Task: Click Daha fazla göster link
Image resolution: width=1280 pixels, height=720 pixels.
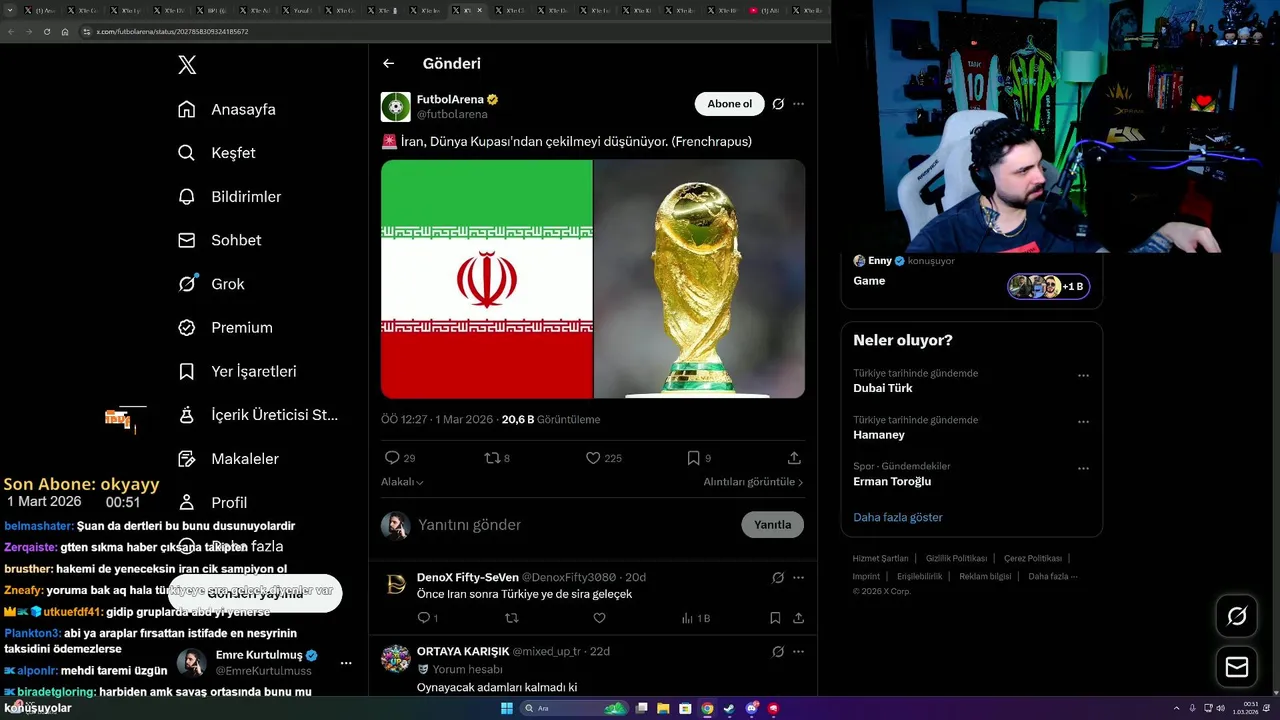Action: [x=898, y=517]
